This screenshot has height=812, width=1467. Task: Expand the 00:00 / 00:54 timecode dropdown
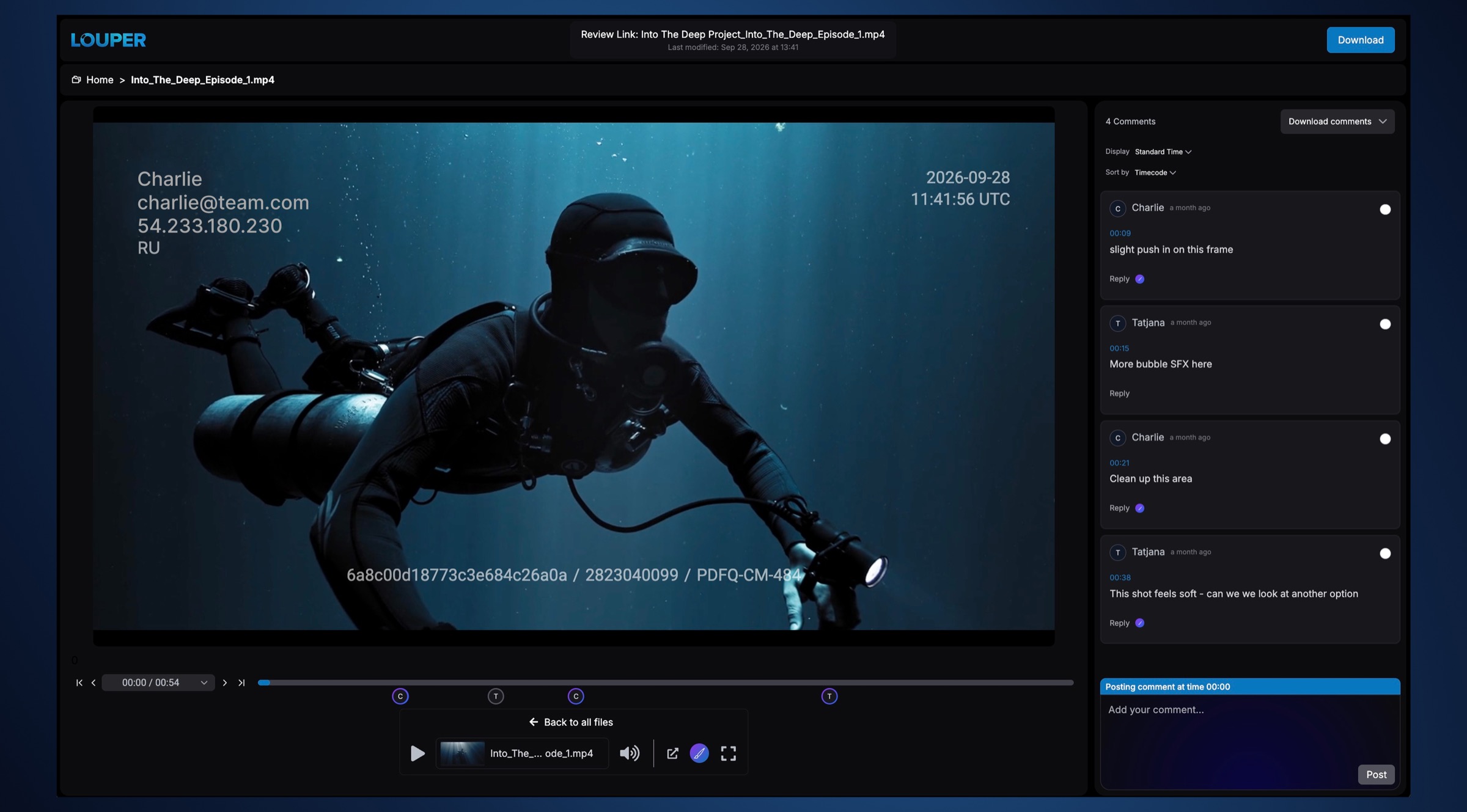(158, 682)
